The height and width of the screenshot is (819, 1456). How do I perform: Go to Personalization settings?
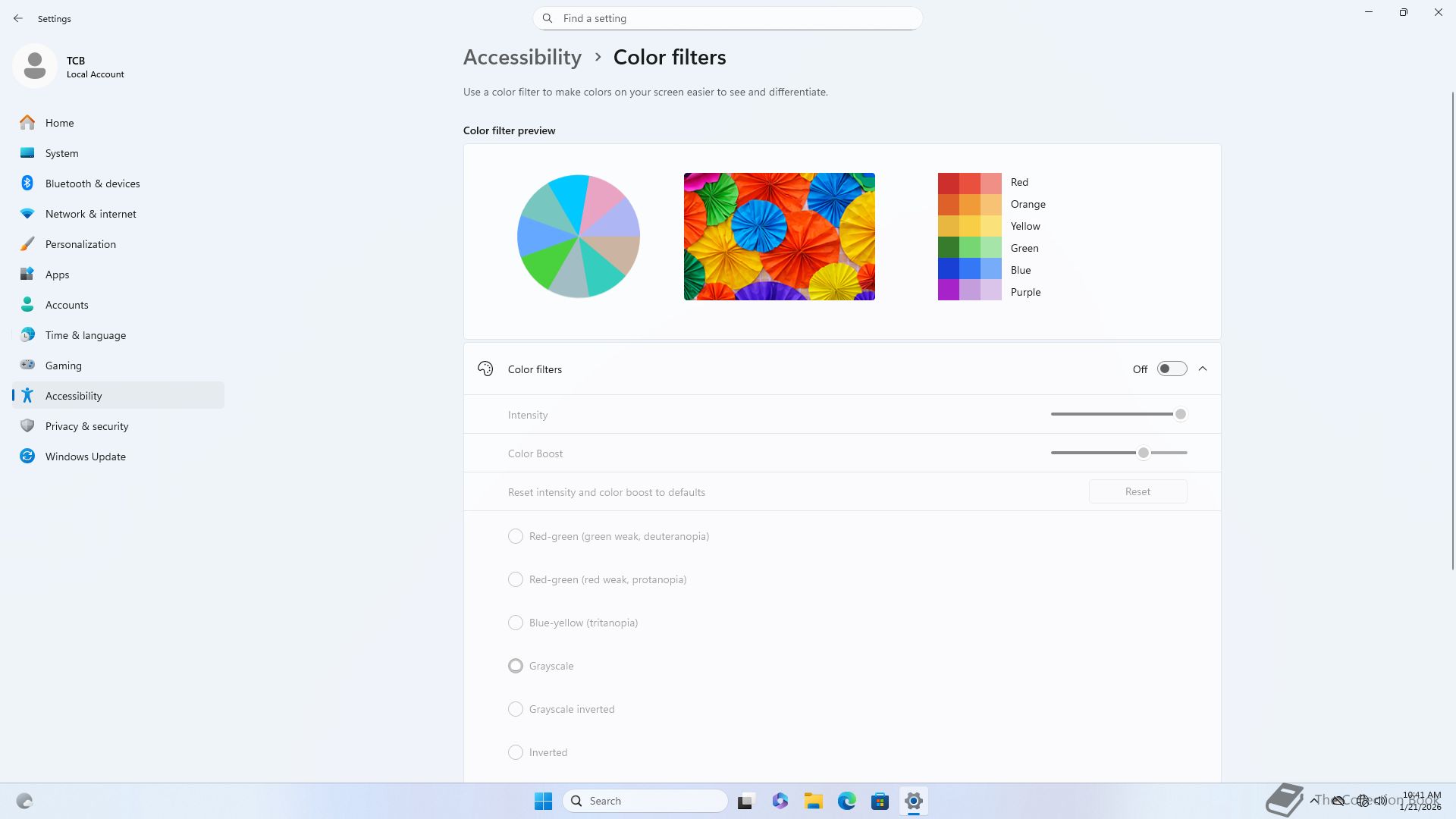[x=80, y=244]
